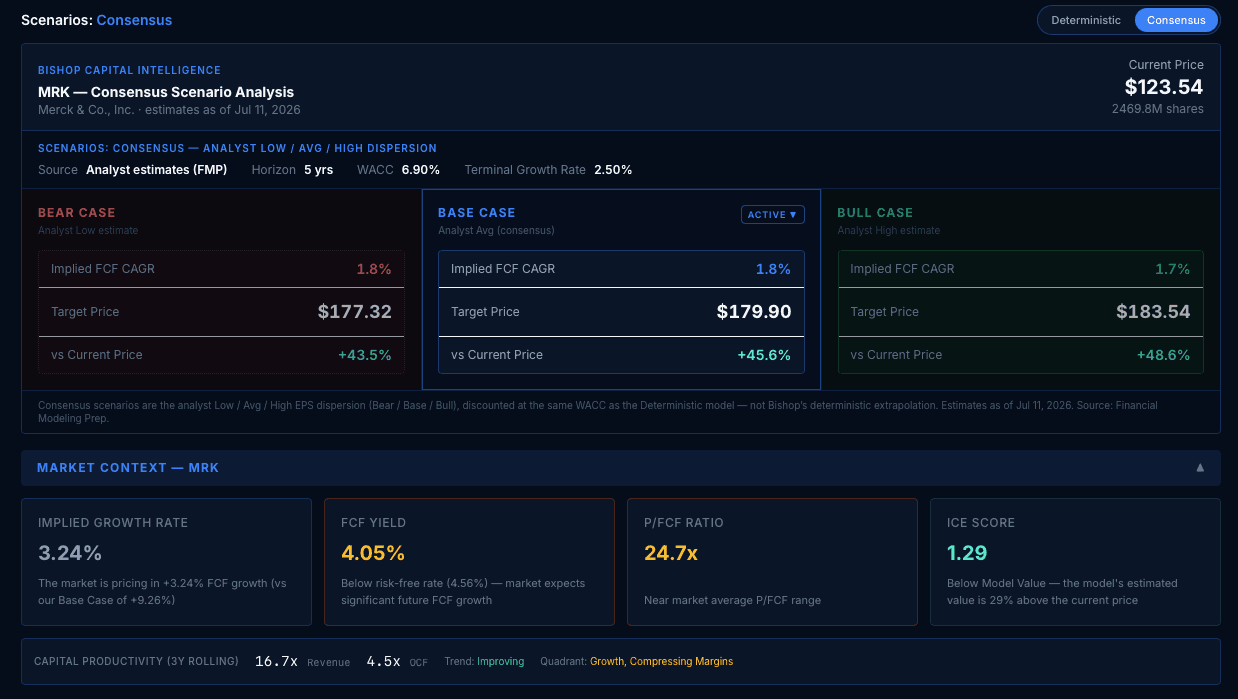Click the Growth, Compressing Margins quadrant text
Image resolution: width=1238 pixels, height=699 pixels.
coord(661,662)
